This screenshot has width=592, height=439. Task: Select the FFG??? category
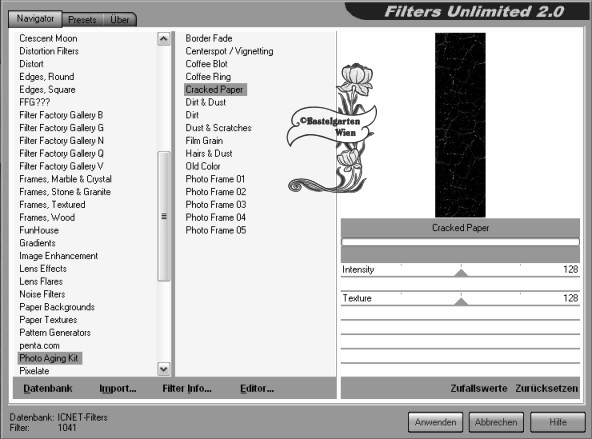(34, 102)
